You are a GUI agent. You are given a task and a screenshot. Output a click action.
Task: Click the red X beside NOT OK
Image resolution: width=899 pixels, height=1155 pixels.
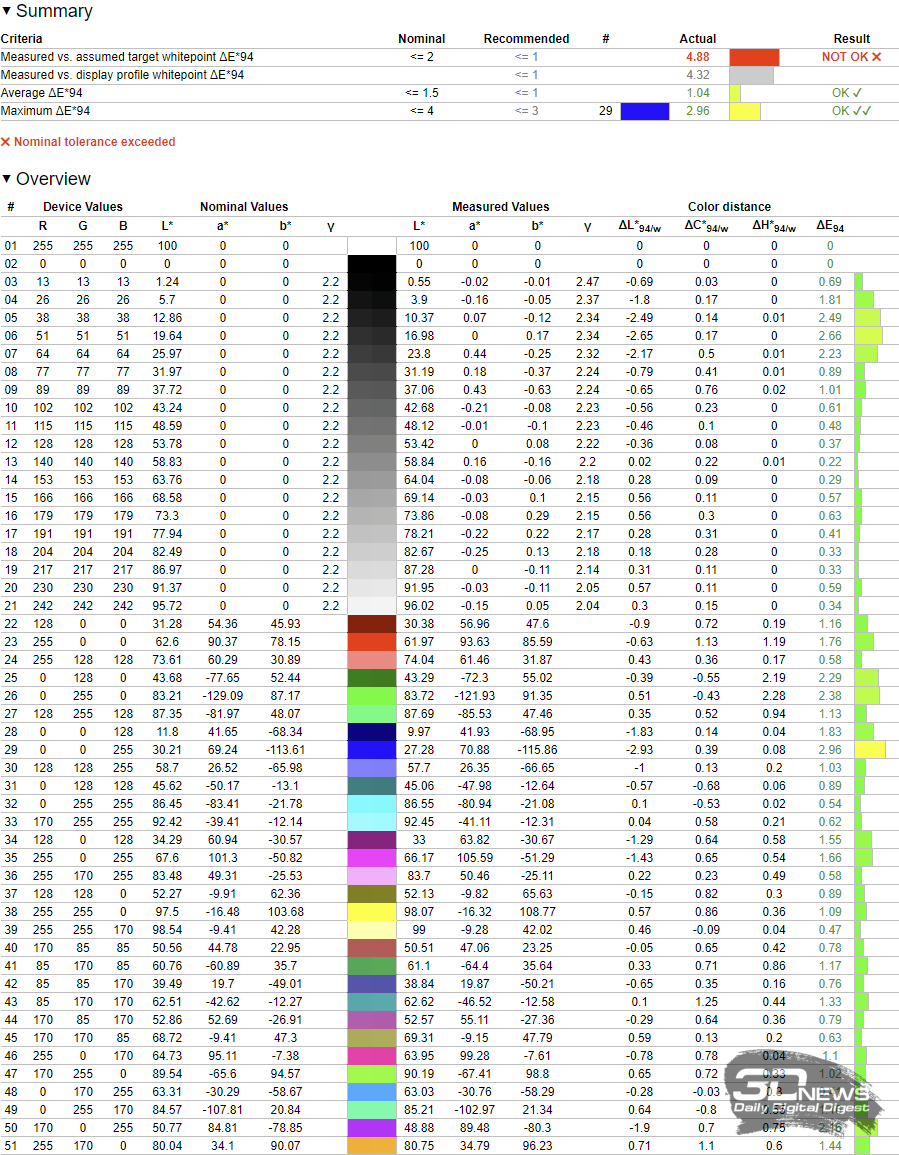tap(877, 57)
